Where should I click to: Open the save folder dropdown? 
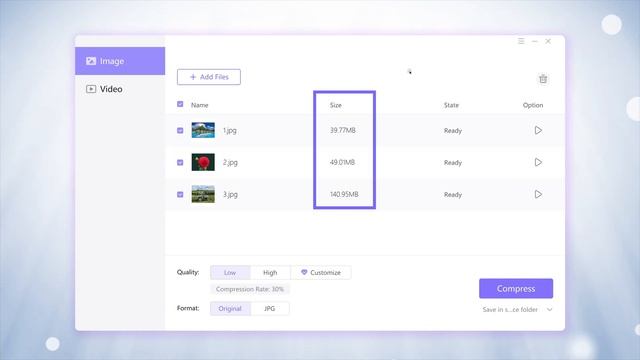517,309
